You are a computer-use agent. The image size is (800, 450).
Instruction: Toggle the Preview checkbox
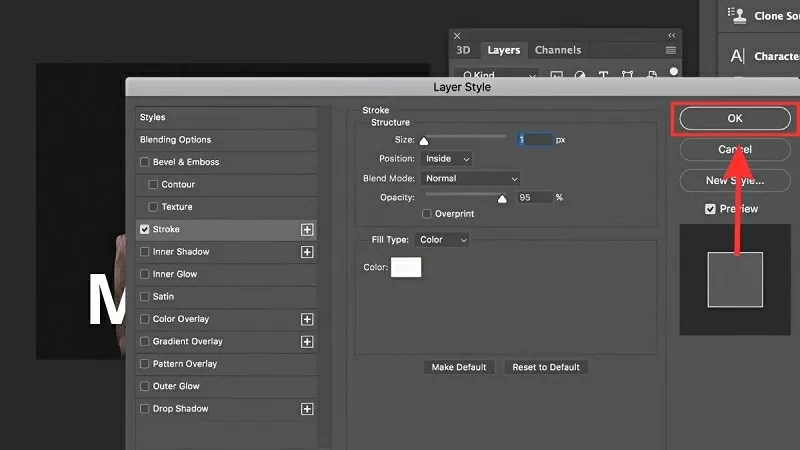[x=710, y=209]
